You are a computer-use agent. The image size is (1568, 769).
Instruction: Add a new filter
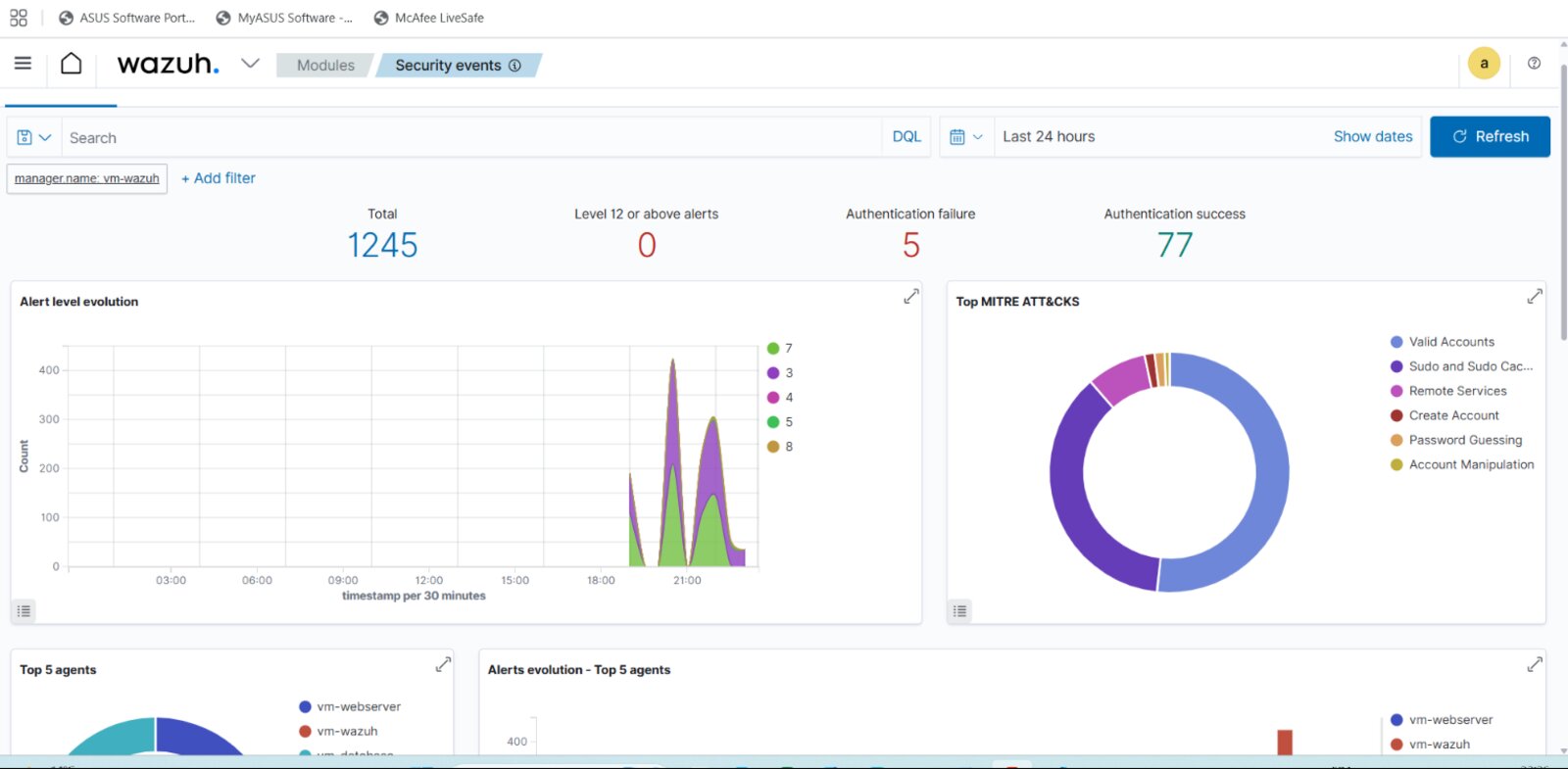click(x=219, y=178)
